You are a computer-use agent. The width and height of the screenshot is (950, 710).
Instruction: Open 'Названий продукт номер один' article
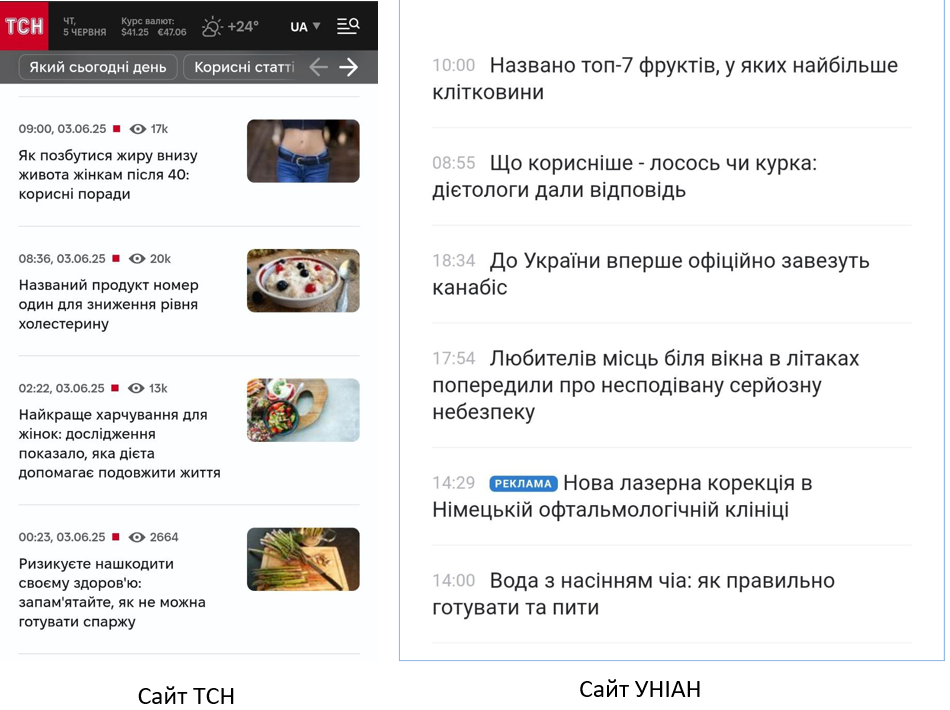[x=108, y=304]
